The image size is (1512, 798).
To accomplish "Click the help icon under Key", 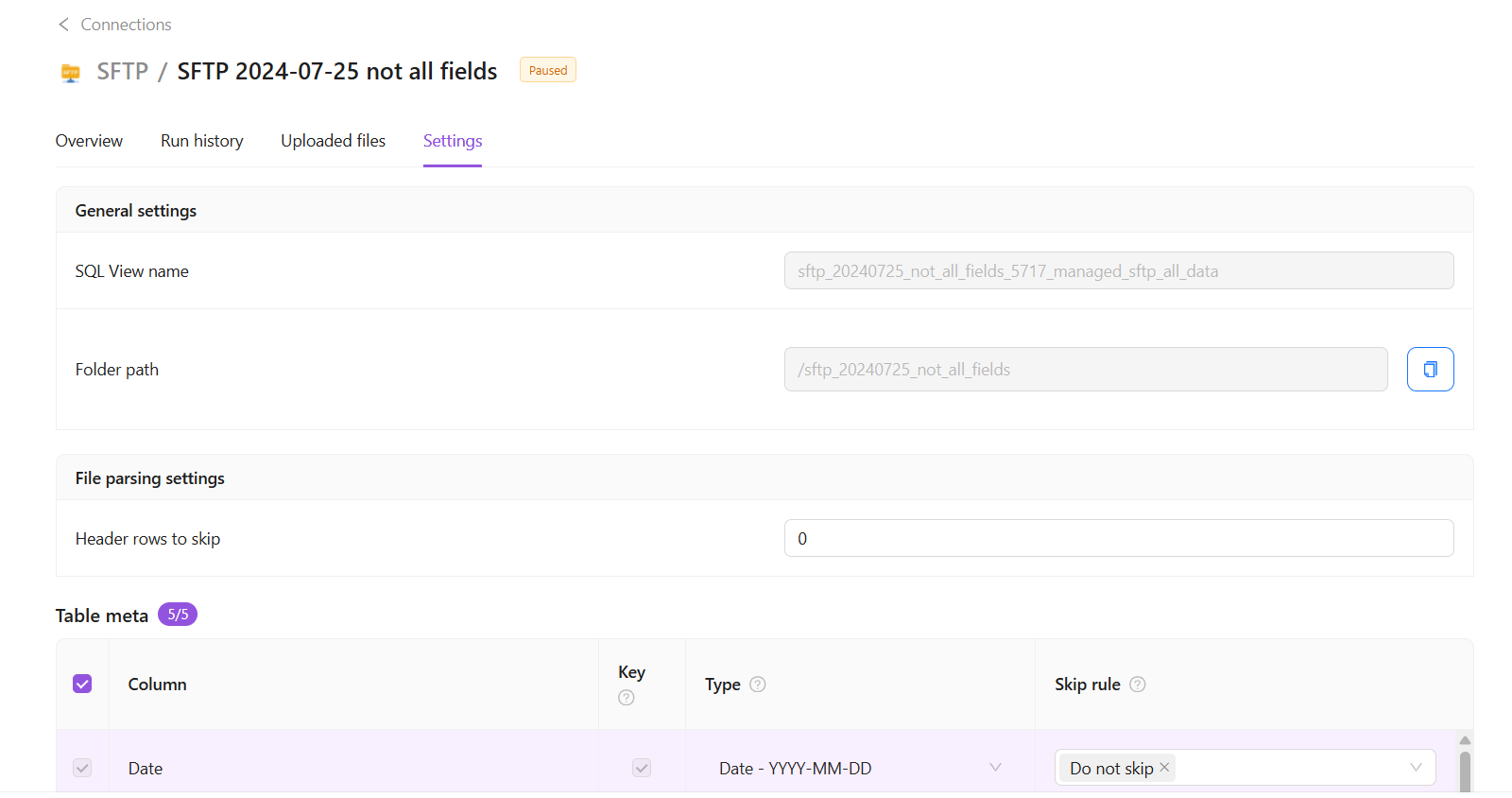I will point(627,698).
